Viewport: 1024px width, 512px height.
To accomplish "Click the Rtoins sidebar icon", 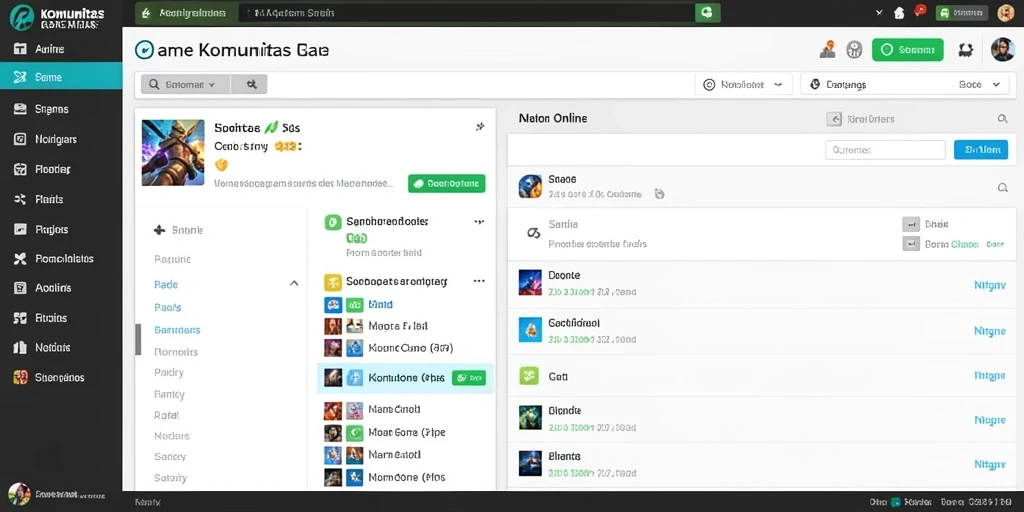I will [x=20, y=318].
